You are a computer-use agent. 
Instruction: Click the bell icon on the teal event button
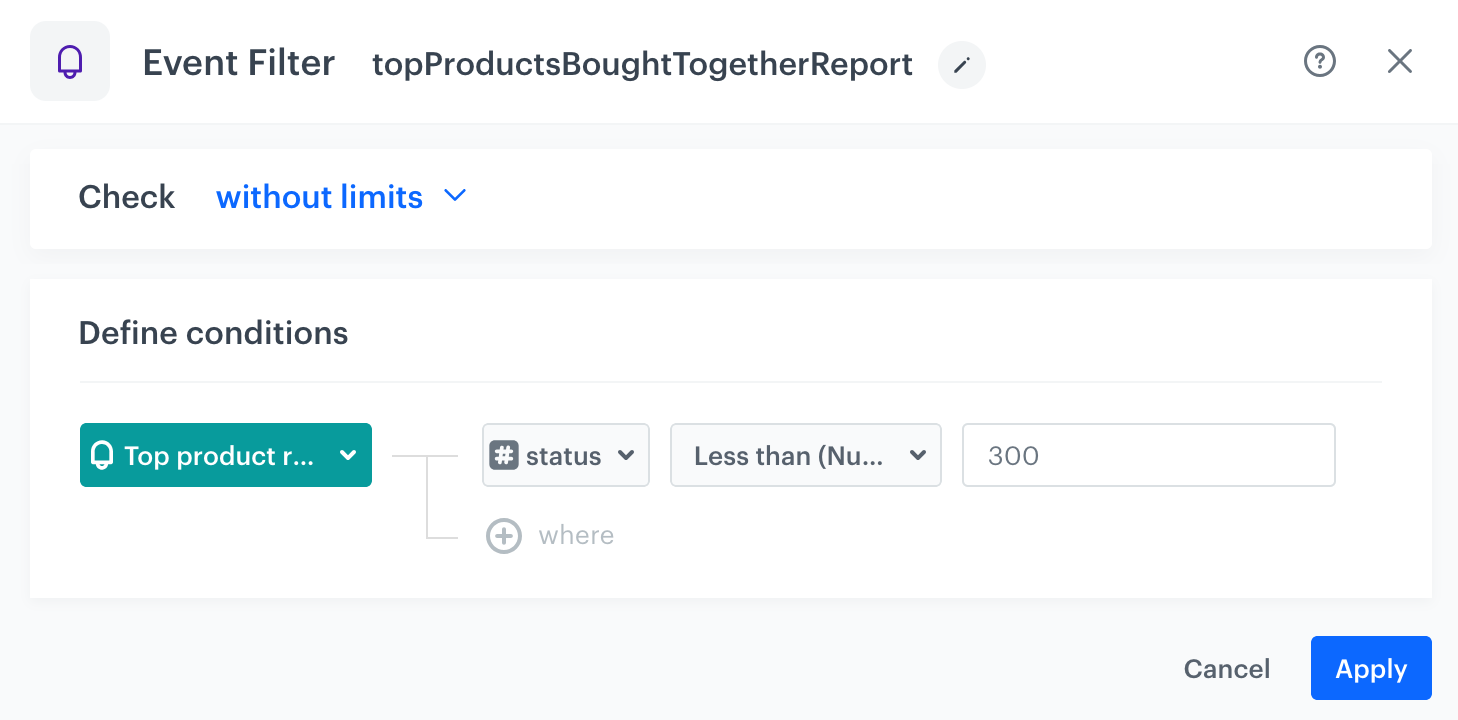tap(105, 455)
